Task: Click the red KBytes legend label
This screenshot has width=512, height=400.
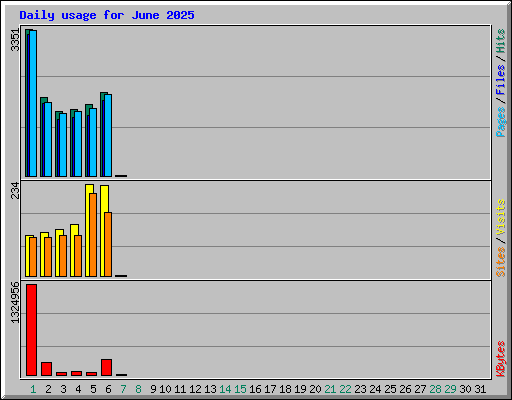Action: click(x=500, y=359)
